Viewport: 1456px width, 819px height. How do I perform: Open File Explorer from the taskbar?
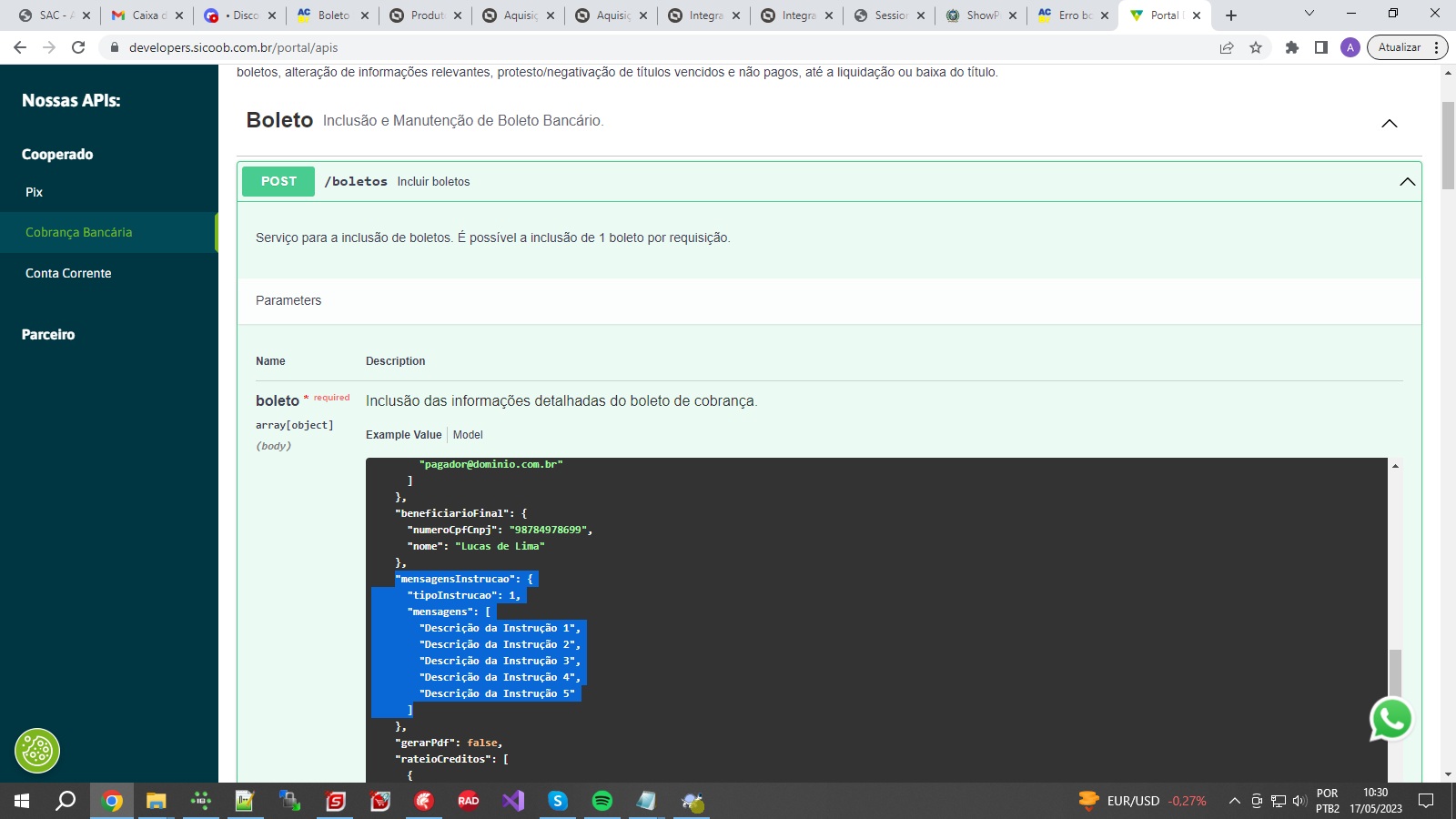(x=157, y=801)
